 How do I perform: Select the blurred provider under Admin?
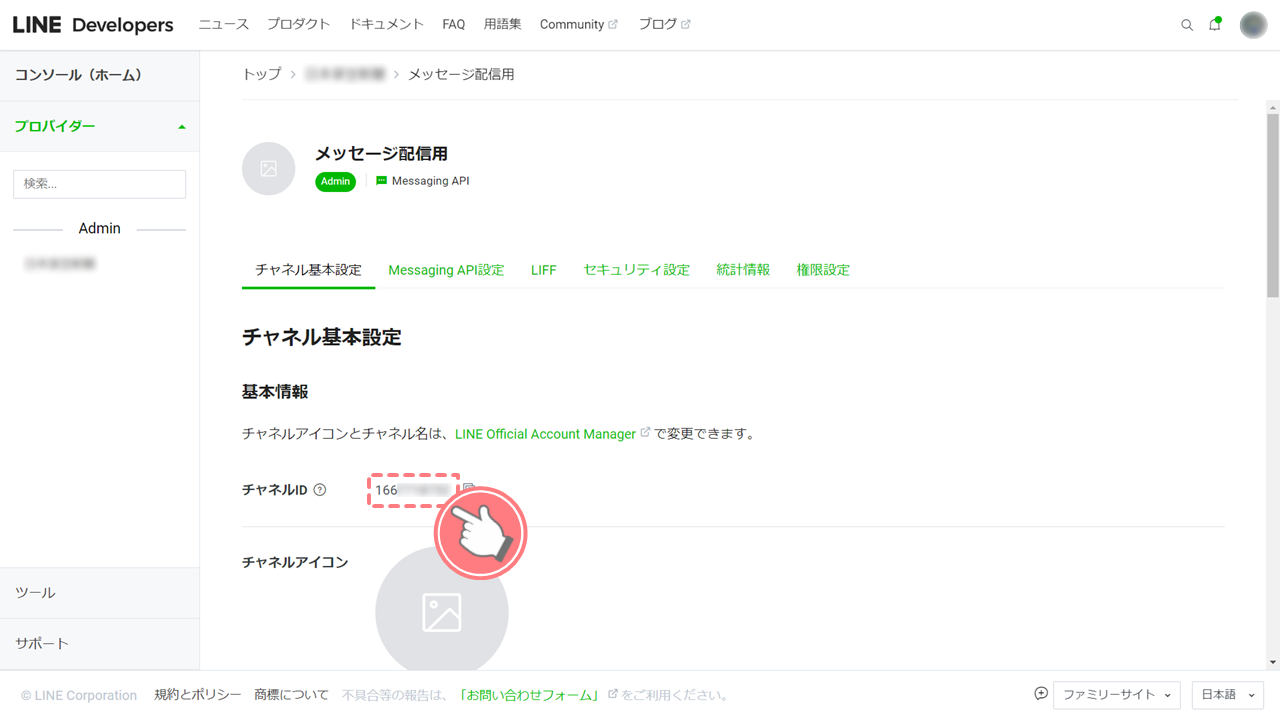(60, 264)
